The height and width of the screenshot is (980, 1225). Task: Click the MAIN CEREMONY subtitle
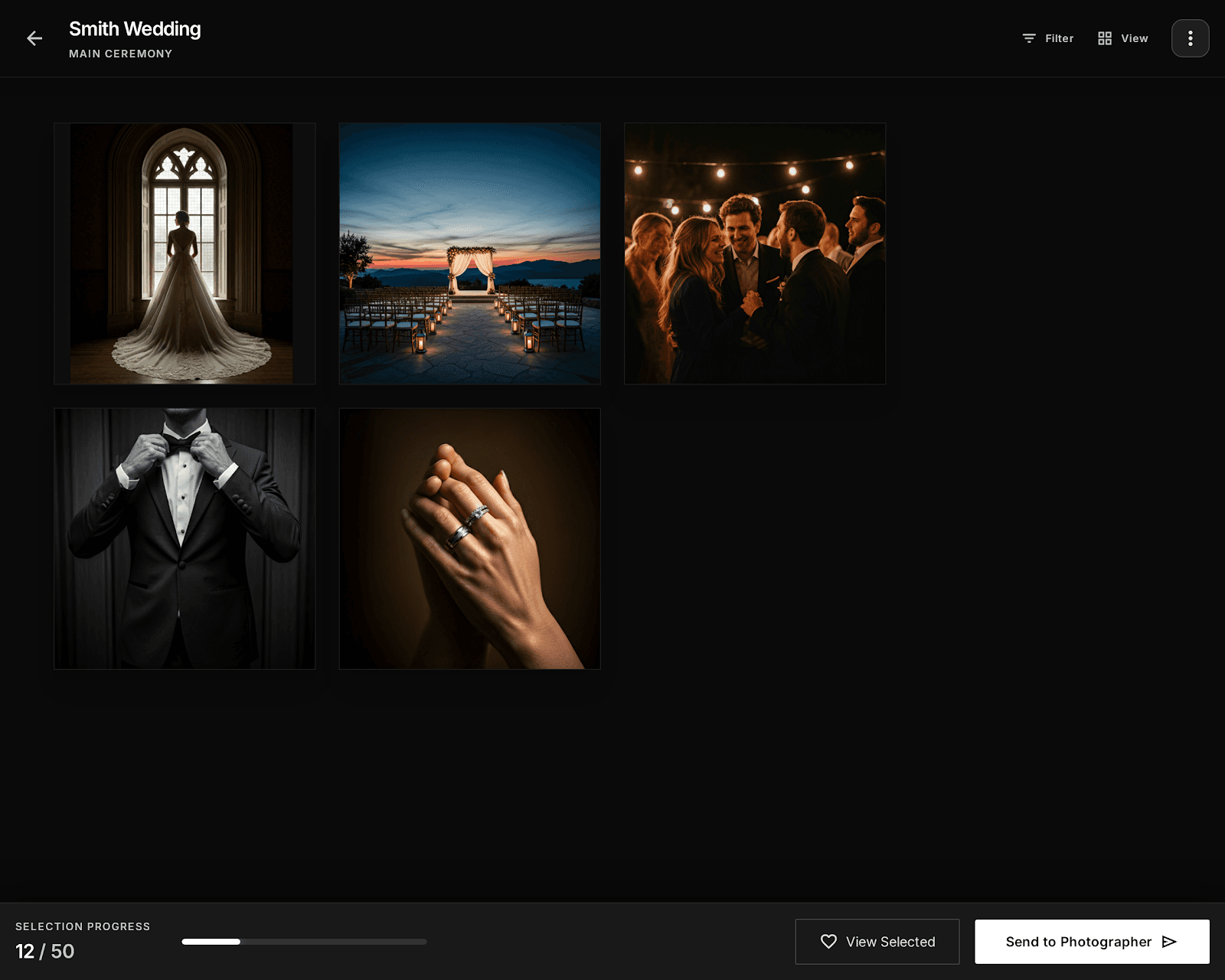[120, 54]
